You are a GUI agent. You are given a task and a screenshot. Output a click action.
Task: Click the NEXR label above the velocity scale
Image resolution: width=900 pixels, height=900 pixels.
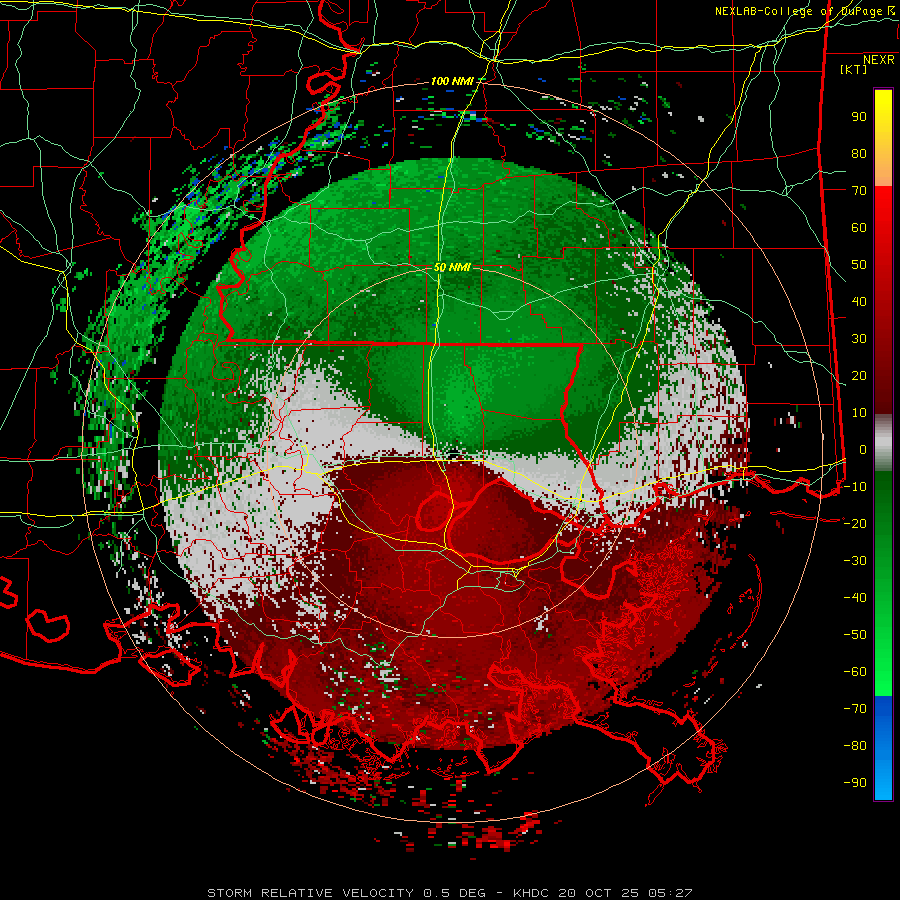tap(878, 60)
